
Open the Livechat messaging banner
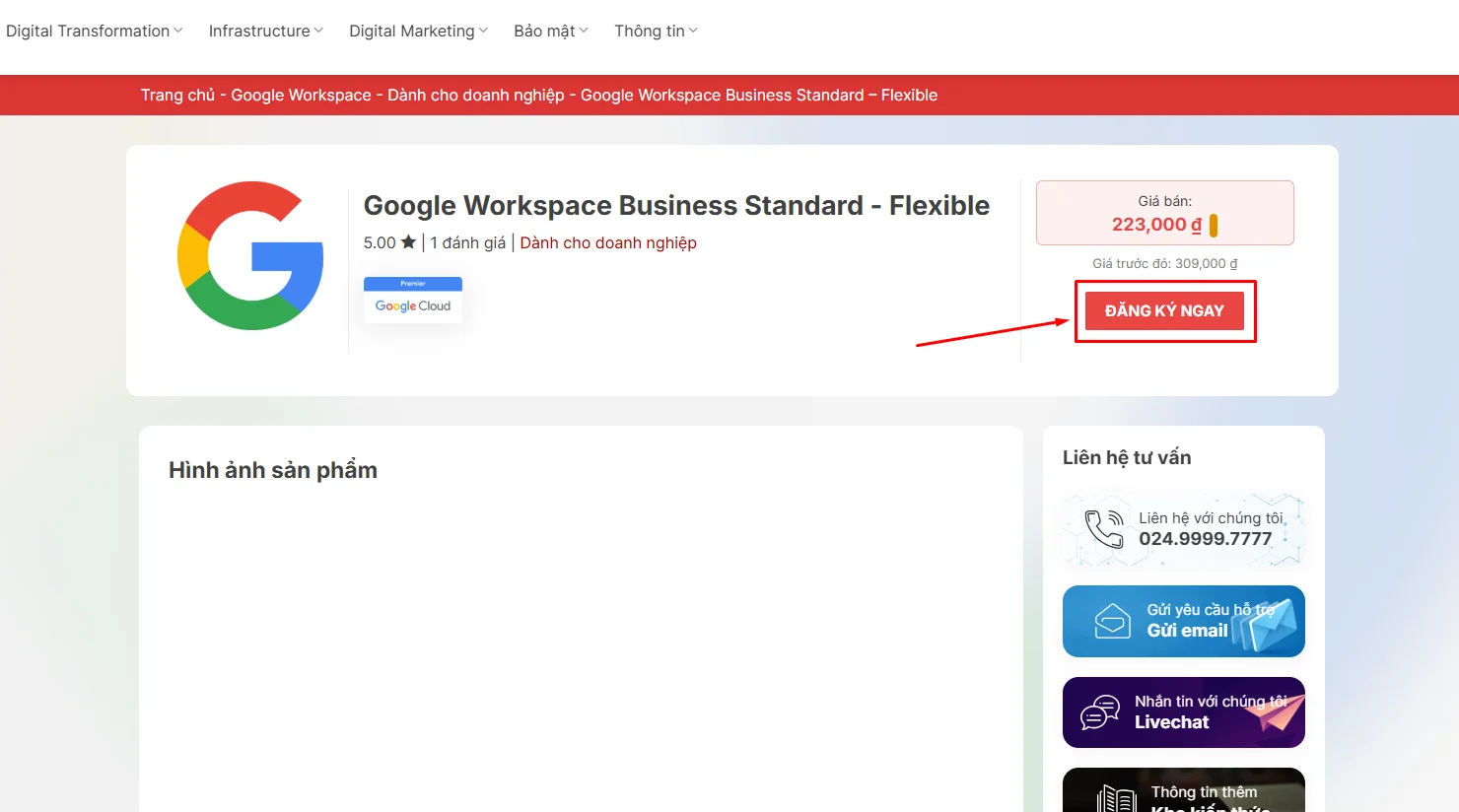pyautogui.click(x=1183, y=712)
